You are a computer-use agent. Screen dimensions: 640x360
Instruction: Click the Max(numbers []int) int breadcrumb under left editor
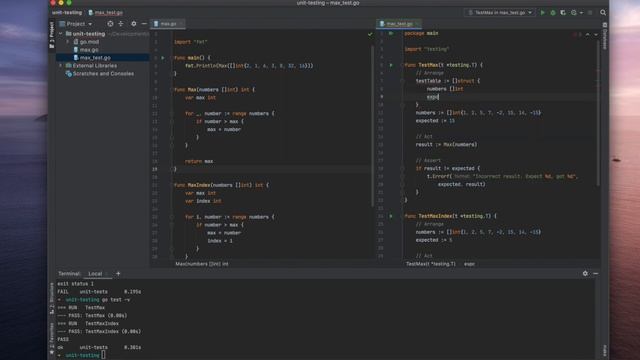(202, 264)
